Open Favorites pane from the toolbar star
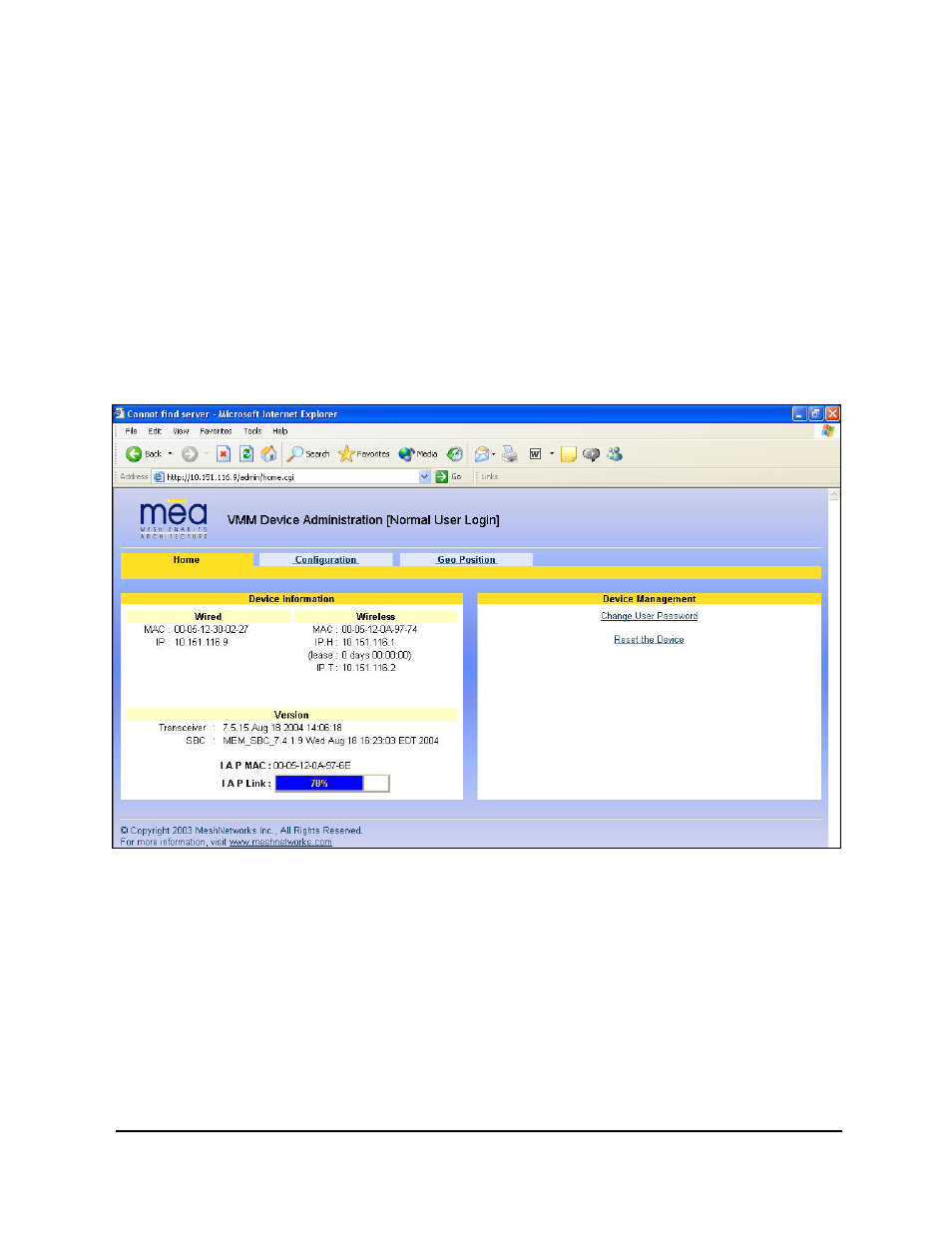Viewport: 952px width, 1233px height. tap(364, 454)
